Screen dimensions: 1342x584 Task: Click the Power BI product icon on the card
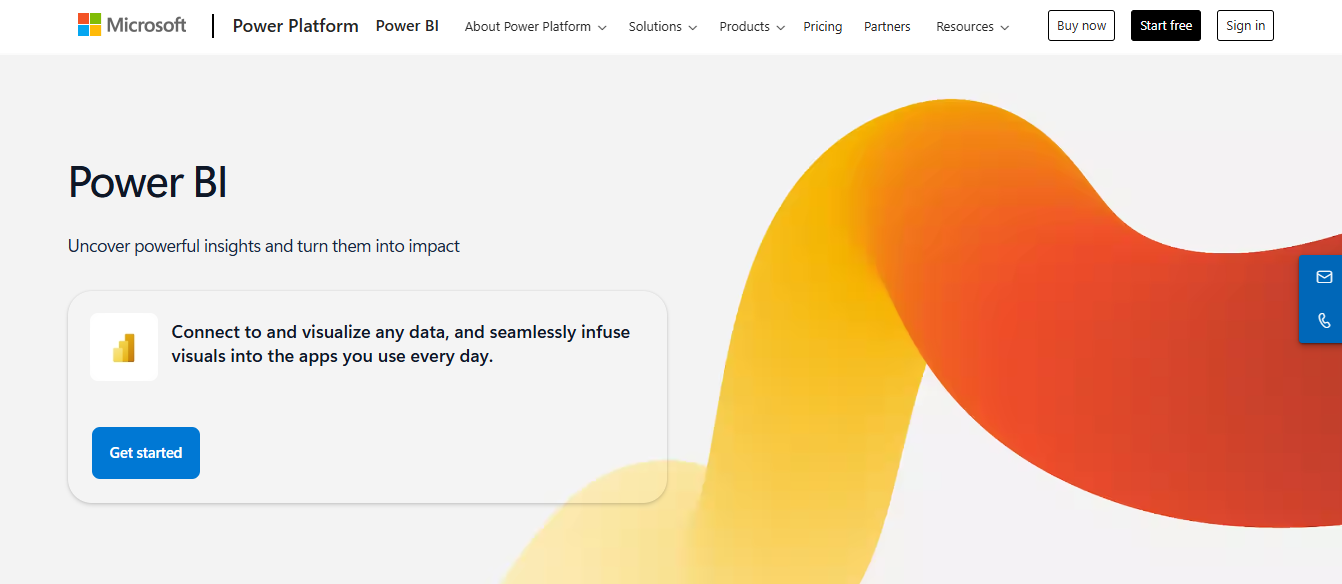pyautogui.click(x=124, y=346)
